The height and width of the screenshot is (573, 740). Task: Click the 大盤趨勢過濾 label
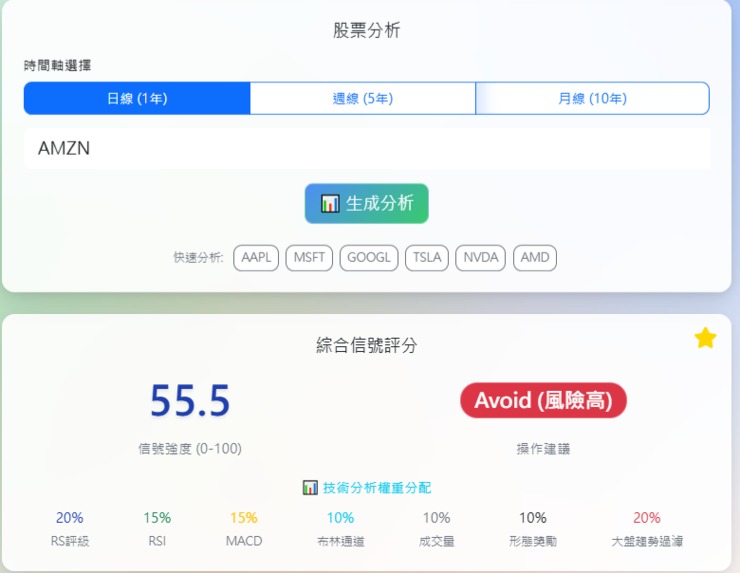pos(647,541)
